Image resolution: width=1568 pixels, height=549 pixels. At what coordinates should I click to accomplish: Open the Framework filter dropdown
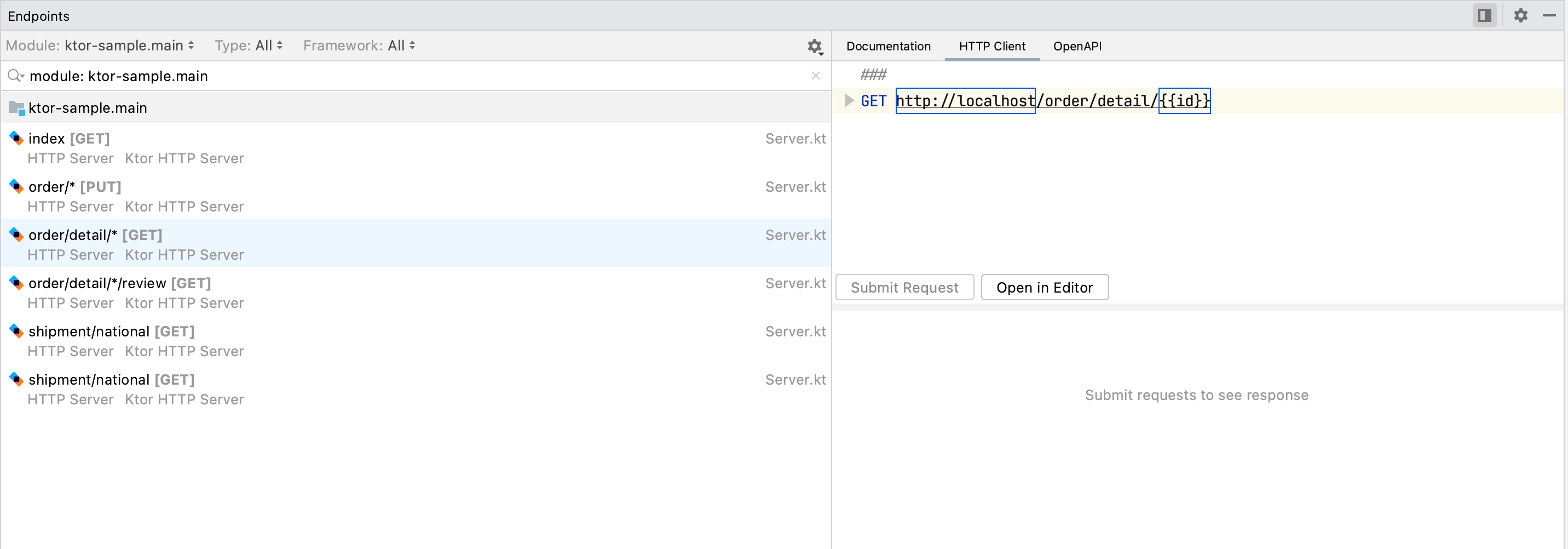tap(359, 45)
